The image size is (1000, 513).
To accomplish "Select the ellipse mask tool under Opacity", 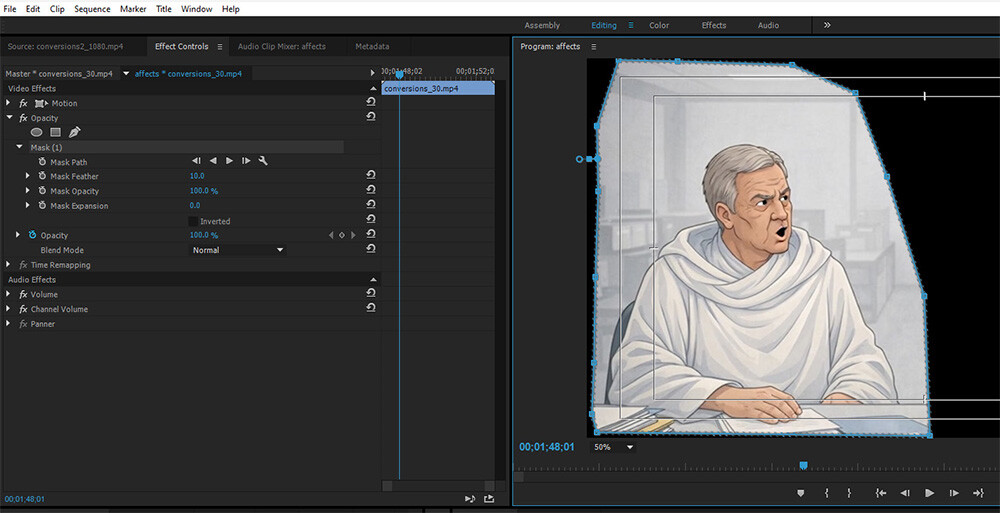I will click(x=37, y=132).
